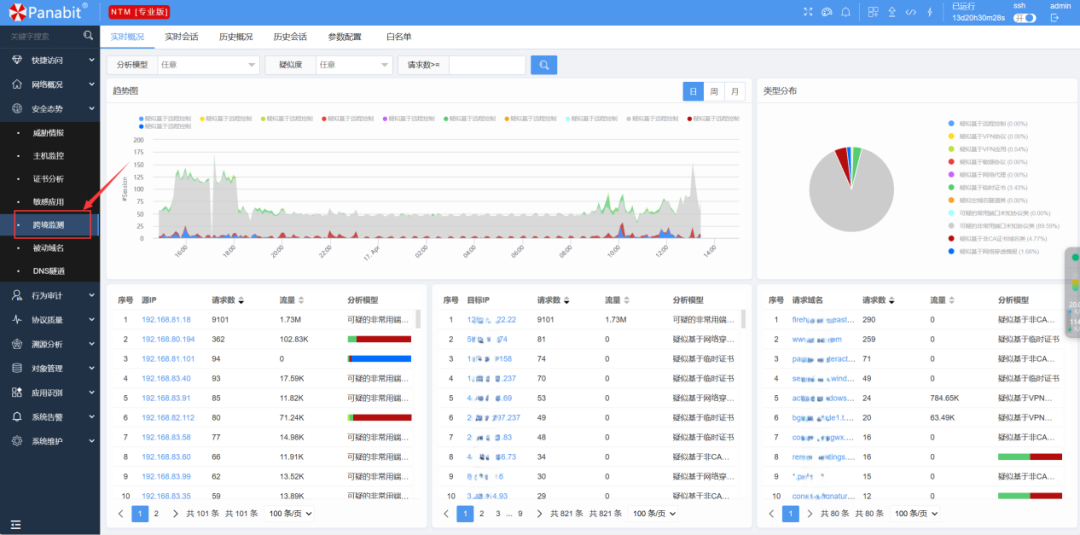Open the code console icon
This screenshot has height=535, width=1080.
coord(911,12)
